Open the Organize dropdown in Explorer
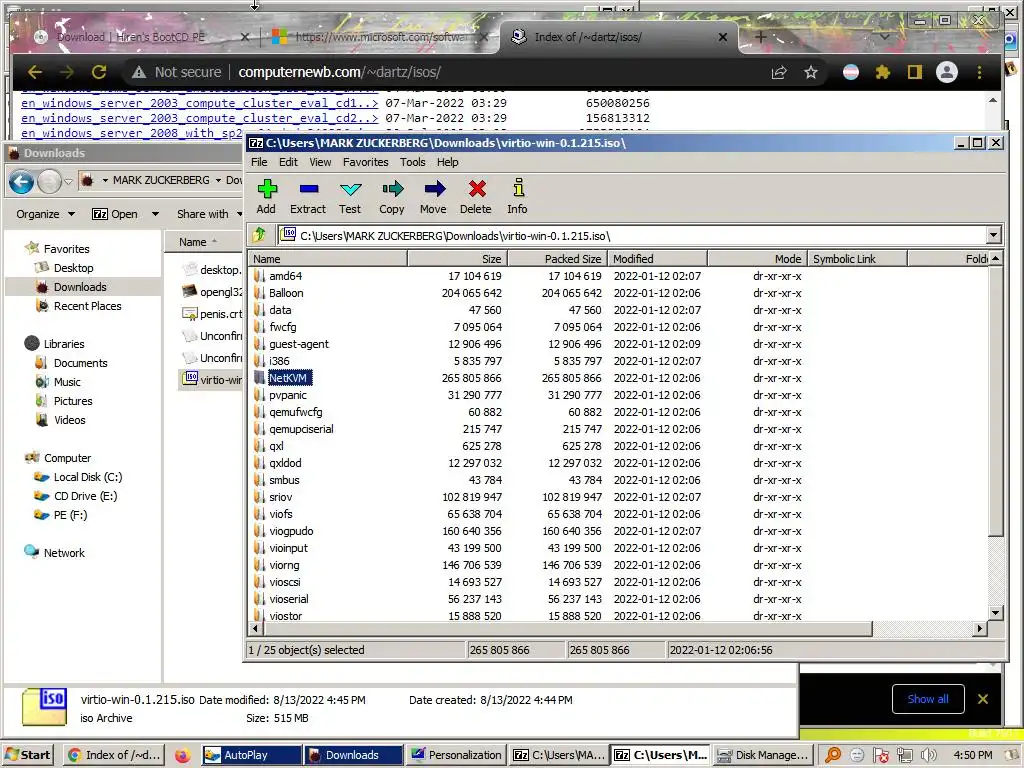The width and height of the screenshot is (1024, 768). 45,214
